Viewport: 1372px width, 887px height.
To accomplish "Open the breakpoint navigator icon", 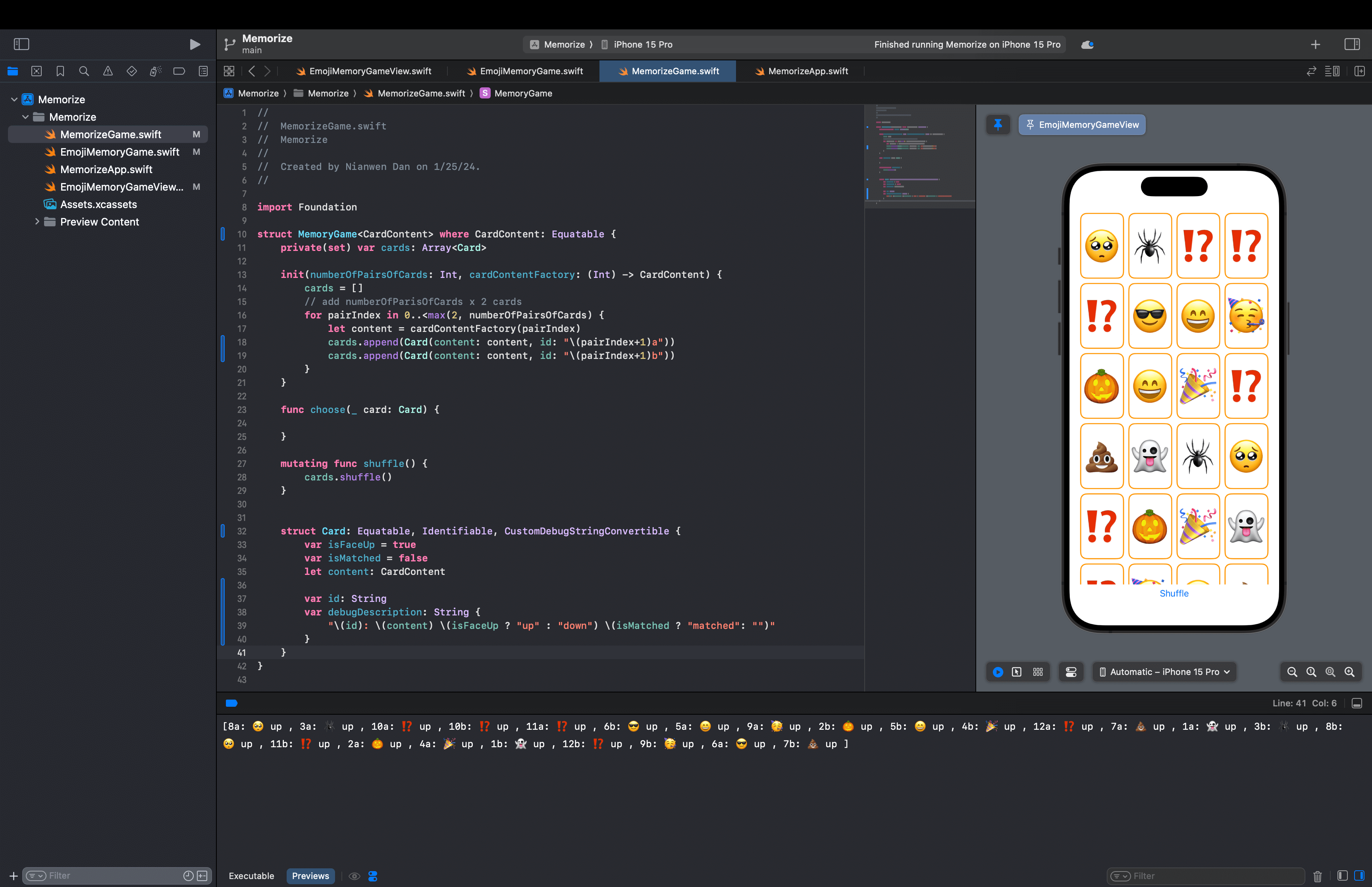I will [x=179, y=71].
